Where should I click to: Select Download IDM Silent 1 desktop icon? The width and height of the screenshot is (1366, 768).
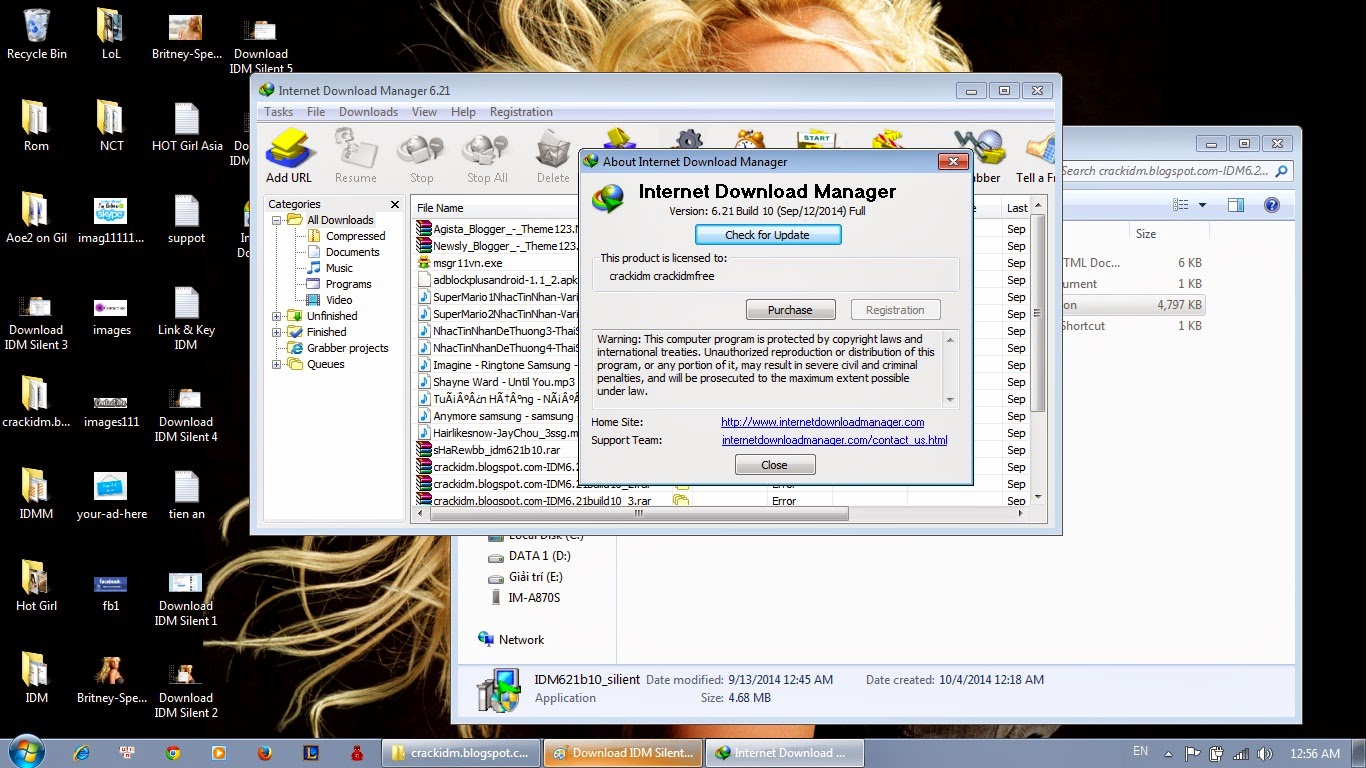186,597
